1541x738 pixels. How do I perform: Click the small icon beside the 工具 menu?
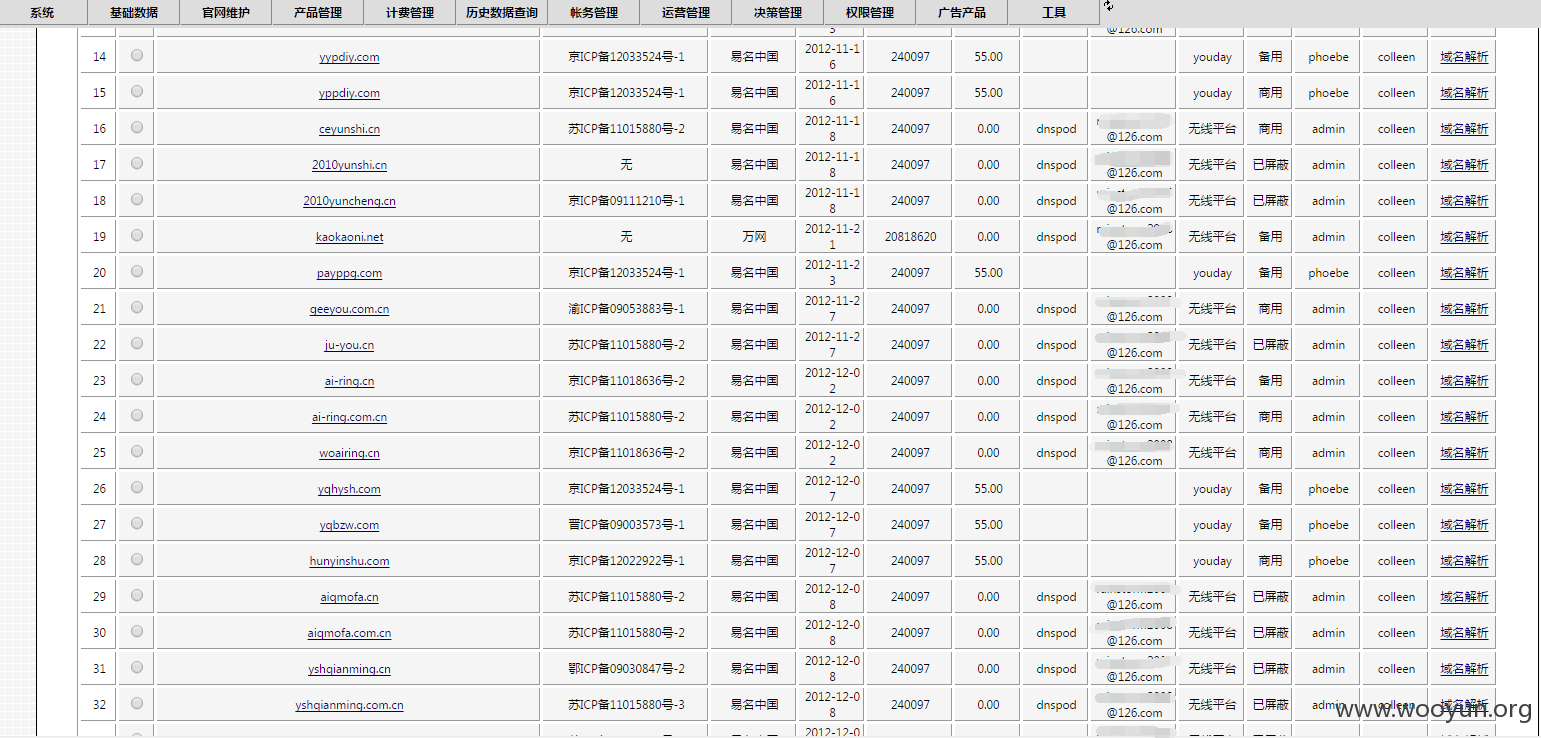(x=1108, y=6)
